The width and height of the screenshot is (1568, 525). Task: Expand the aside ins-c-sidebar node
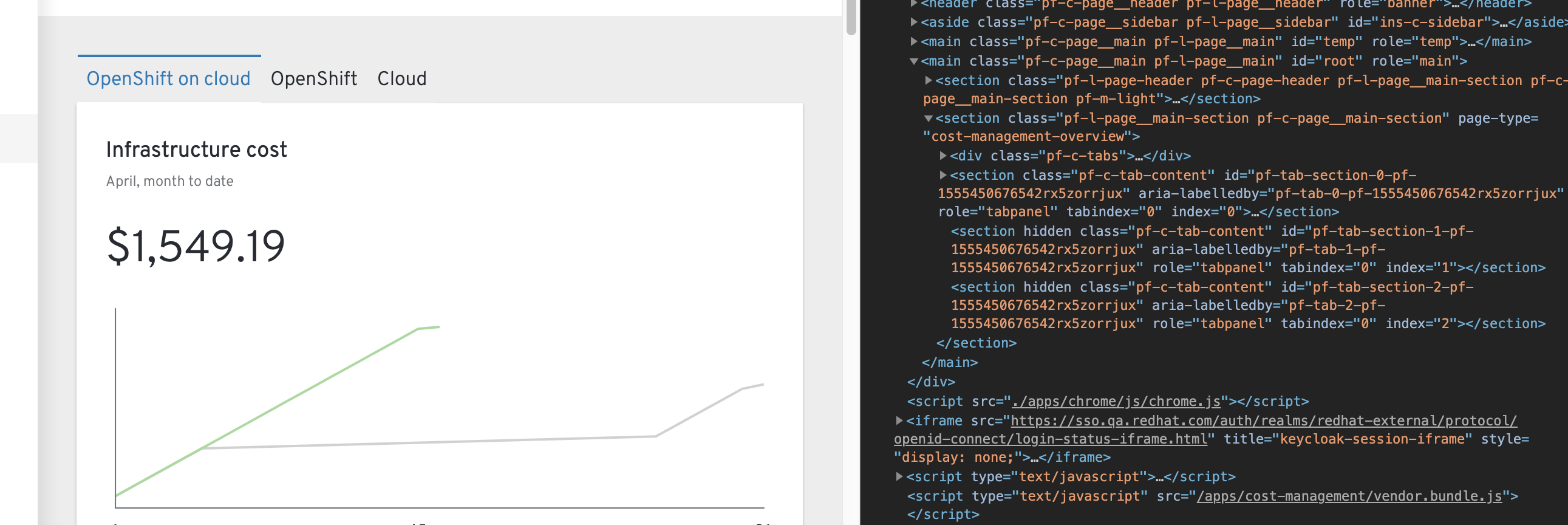point(913,22)
